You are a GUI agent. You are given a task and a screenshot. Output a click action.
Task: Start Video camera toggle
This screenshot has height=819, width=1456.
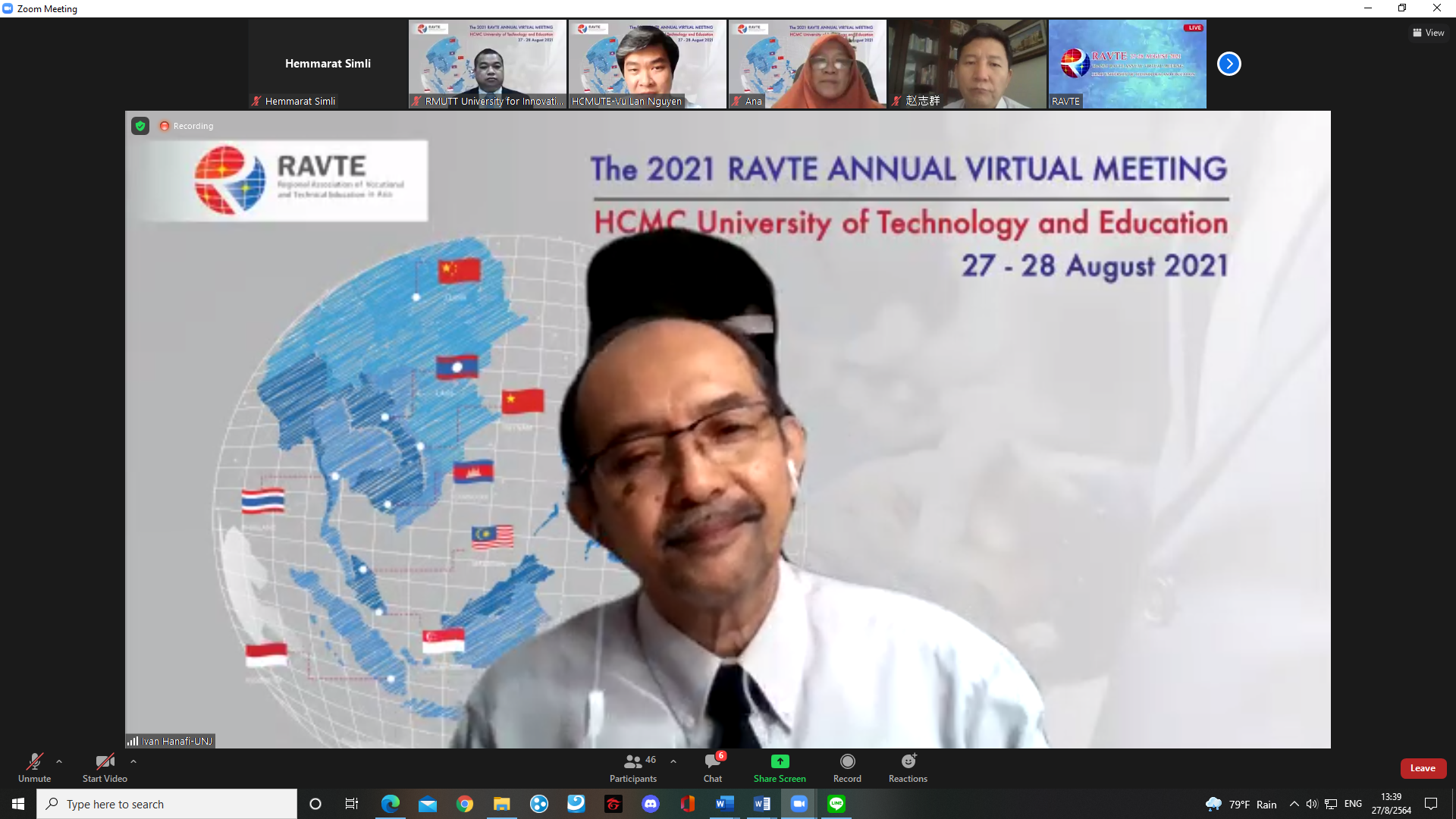click(x=105, y=767)
